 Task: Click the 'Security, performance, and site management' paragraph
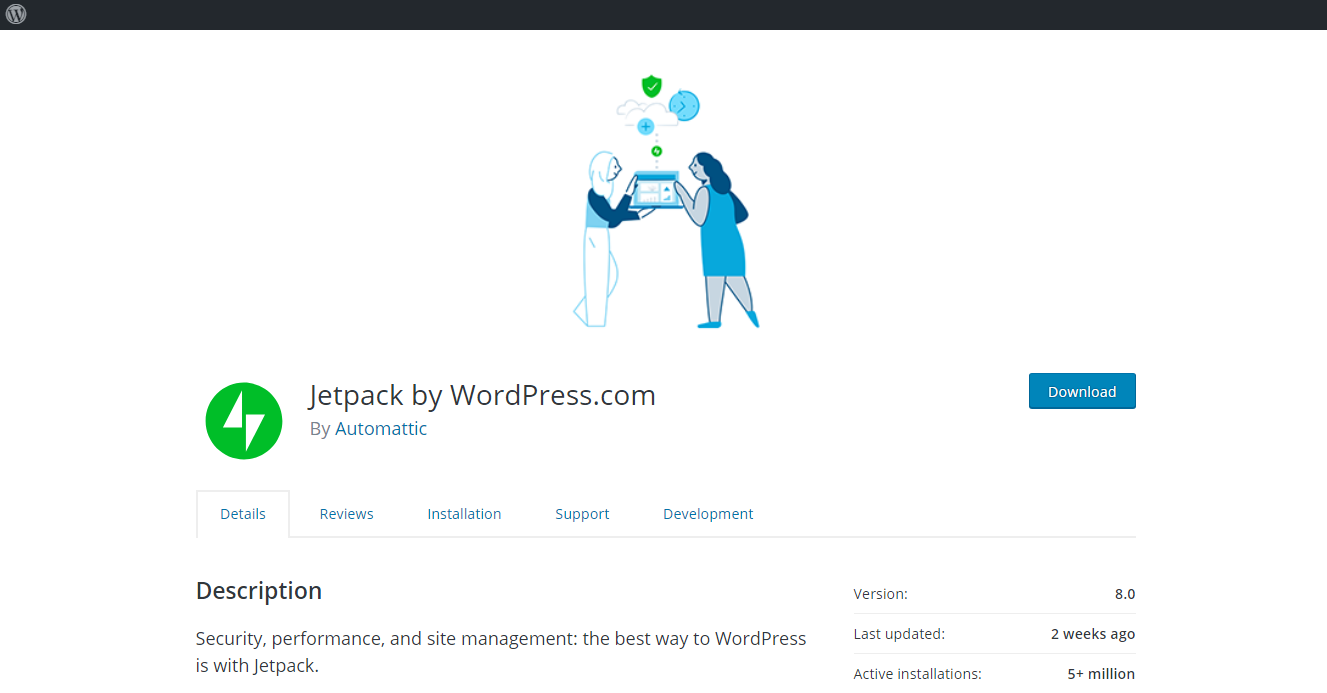point(501,651)
